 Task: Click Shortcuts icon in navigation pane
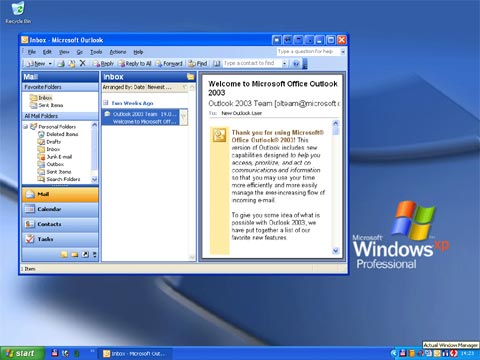pyautogui.click(x=85, y=255)
